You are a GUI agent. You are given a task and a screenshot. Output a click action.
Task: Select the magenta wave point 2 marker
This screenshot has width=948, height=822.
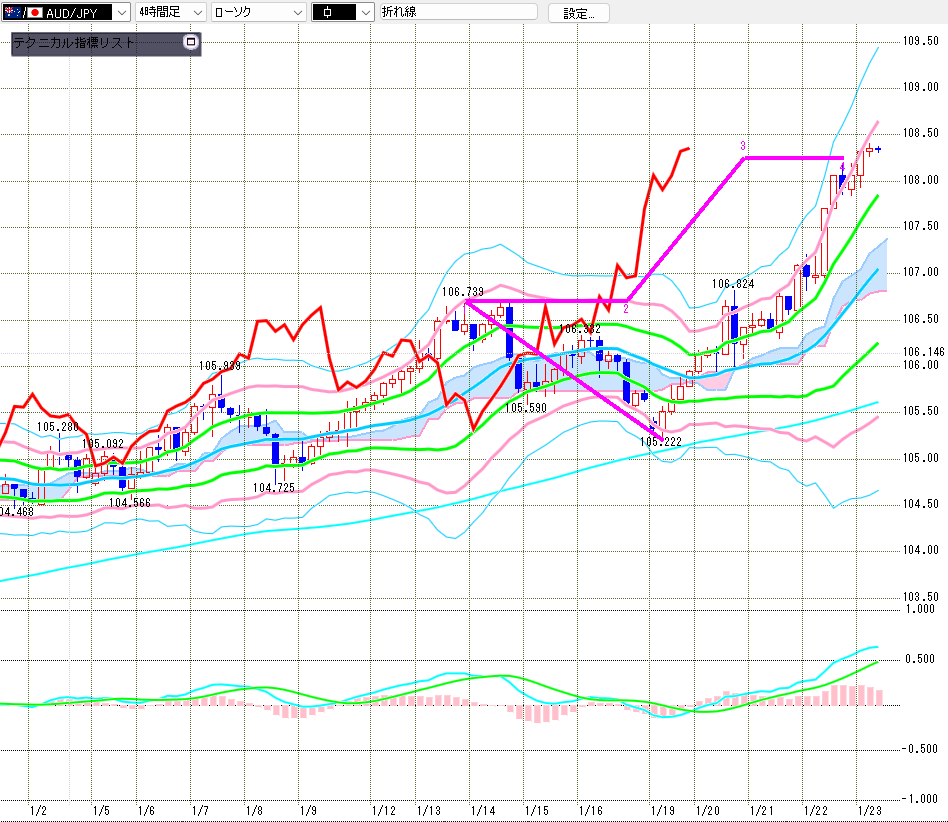[x=626, y=309]
